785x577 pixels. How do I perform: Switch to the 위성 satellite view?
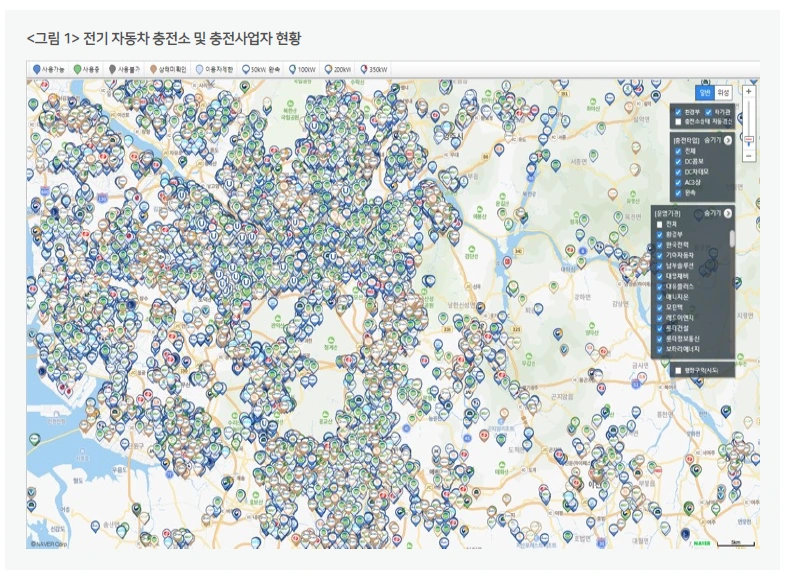click(x=722, y=93)
